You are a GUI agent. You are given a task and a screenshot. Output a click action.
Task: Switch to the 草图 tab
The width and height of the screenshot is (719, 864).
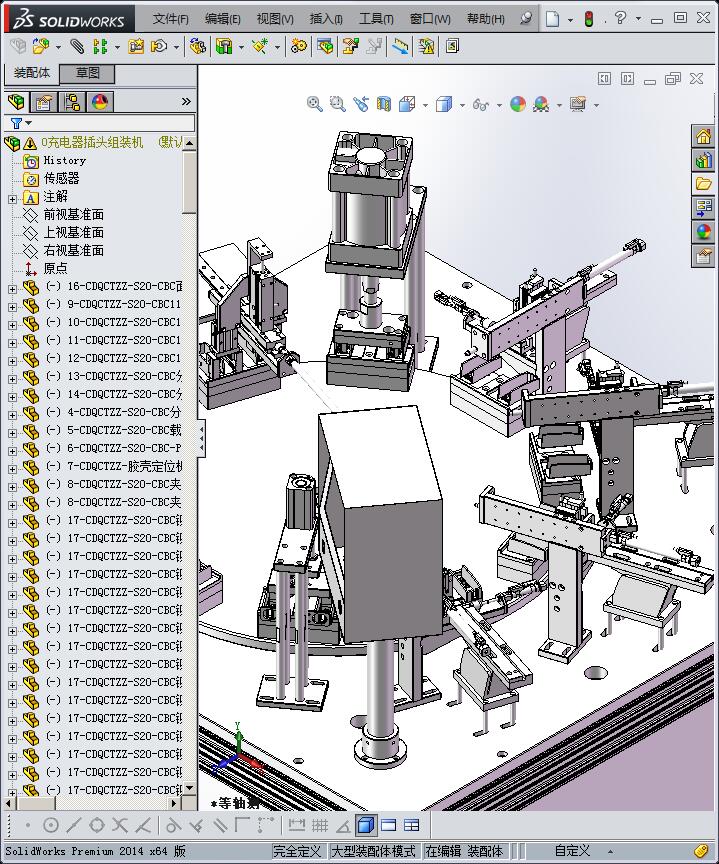coord(87,73)
